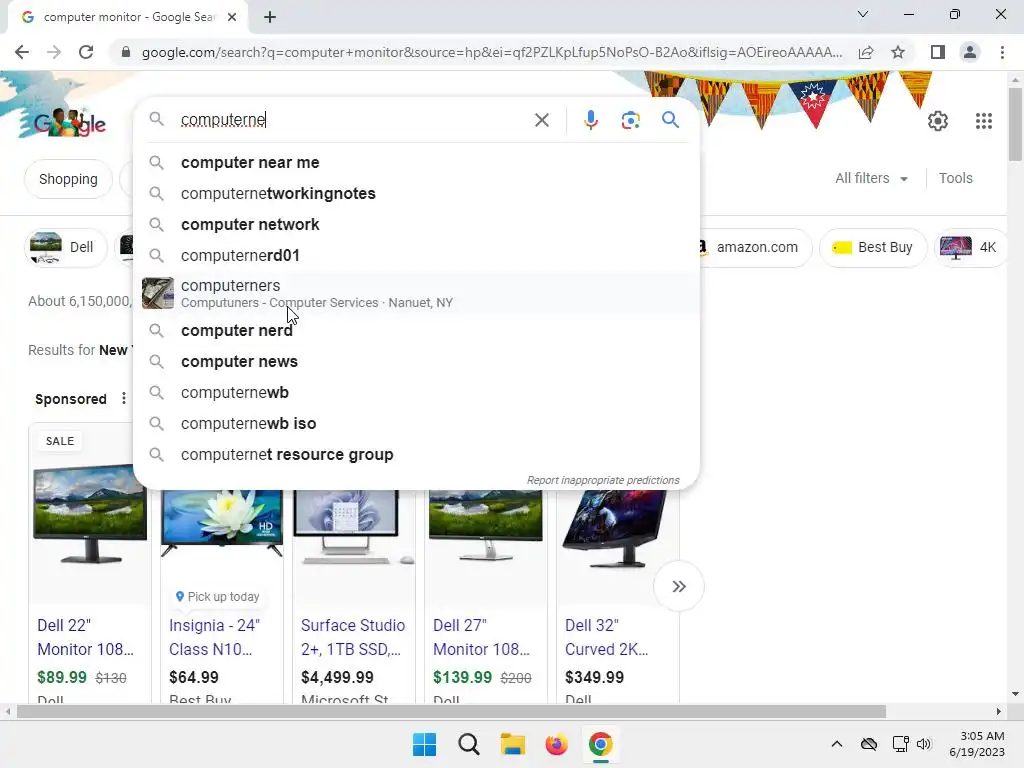
Task: Filter by 4K chip
Action: 969,248
